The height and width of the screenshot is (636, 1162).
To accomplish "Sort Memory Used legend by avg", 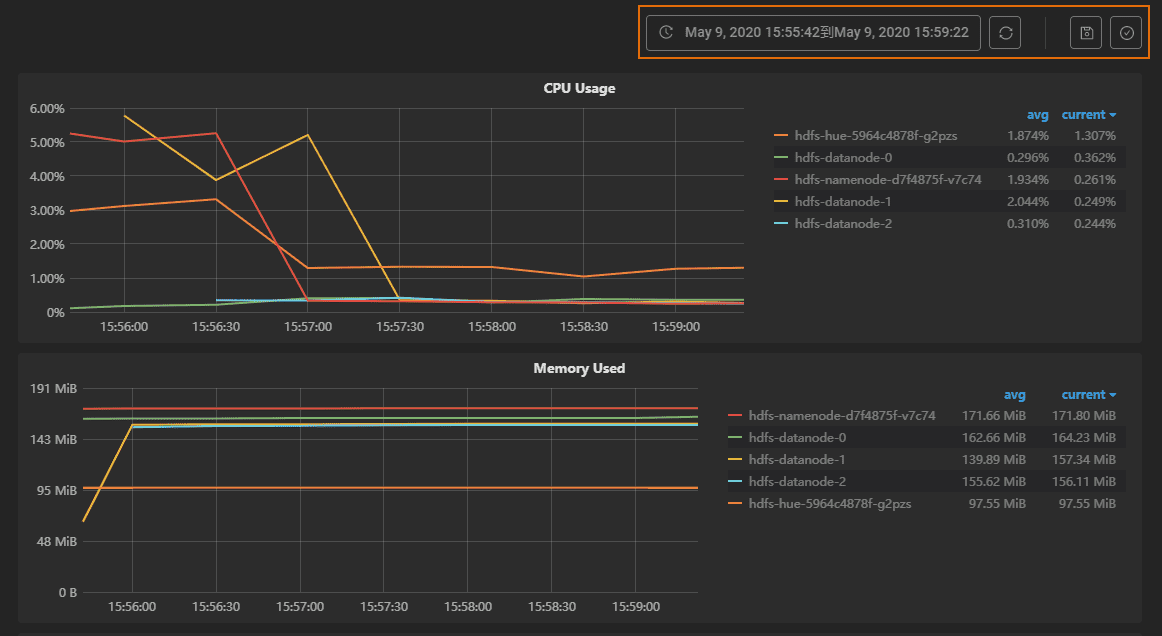I will click(1014, 395).
